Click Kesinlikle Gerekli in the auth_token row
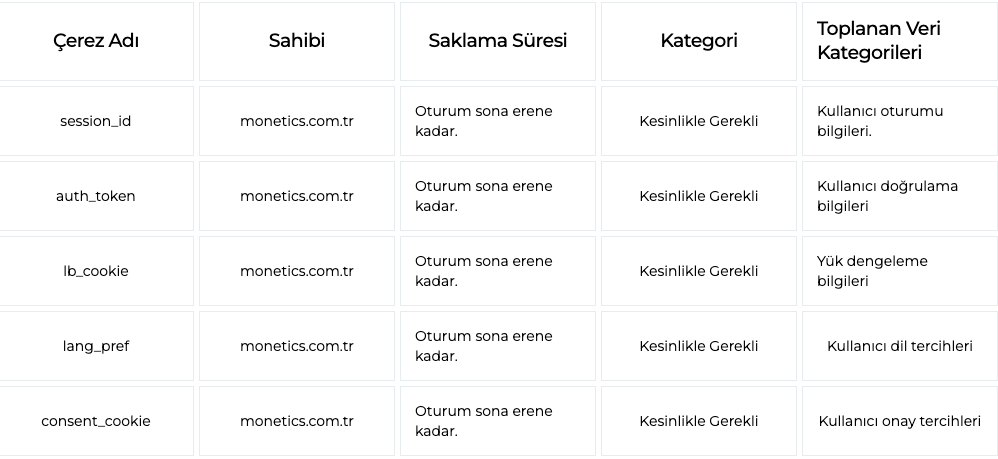This screenshot has height=459, width=998. 699,196
